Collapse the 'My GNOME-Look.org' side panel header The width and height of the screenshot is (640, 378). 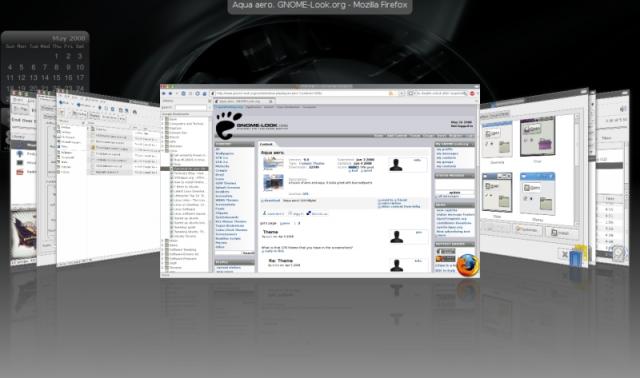pos(454,144)
